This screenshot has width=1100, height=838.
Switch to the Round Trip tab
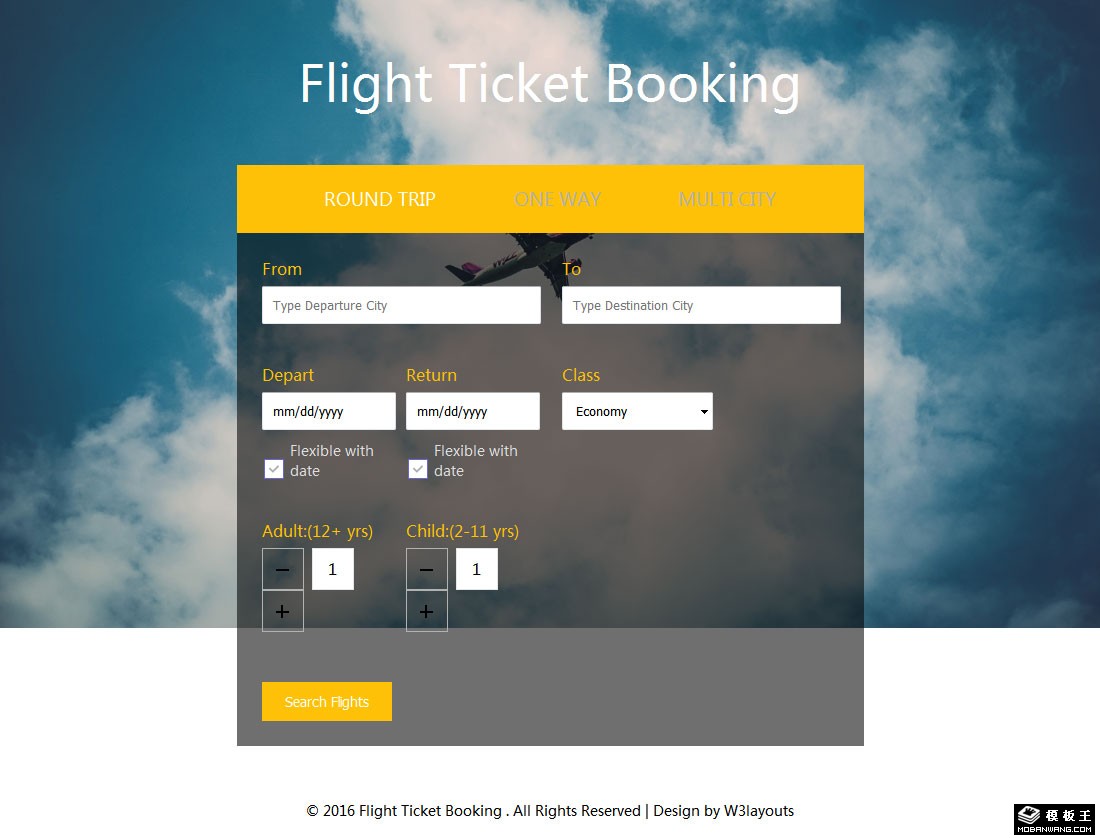point(380,199)
